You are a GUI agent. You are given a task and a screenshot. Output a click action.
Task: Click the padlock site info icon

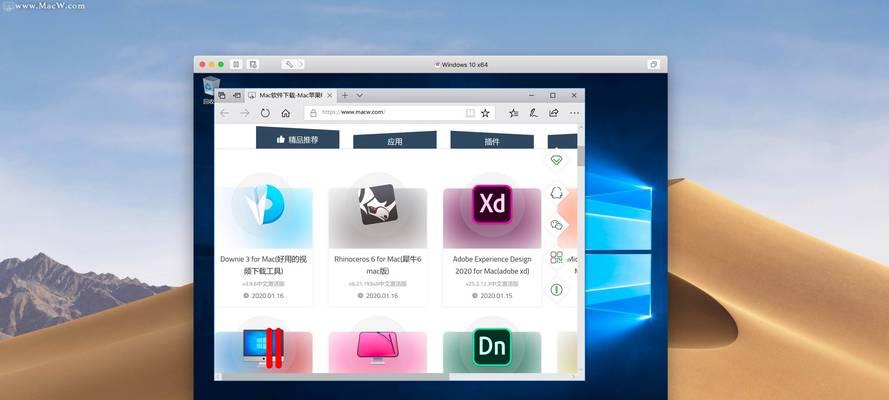(312, 113)
